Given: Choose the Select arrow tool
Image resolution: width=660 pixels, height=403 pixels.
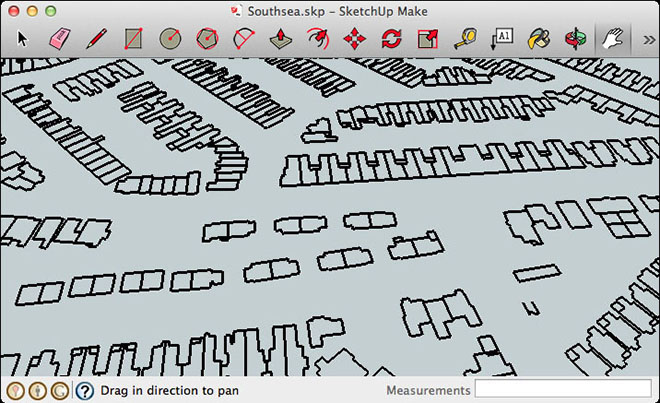Looking at the screenshot, I should (x=22, y=39).
